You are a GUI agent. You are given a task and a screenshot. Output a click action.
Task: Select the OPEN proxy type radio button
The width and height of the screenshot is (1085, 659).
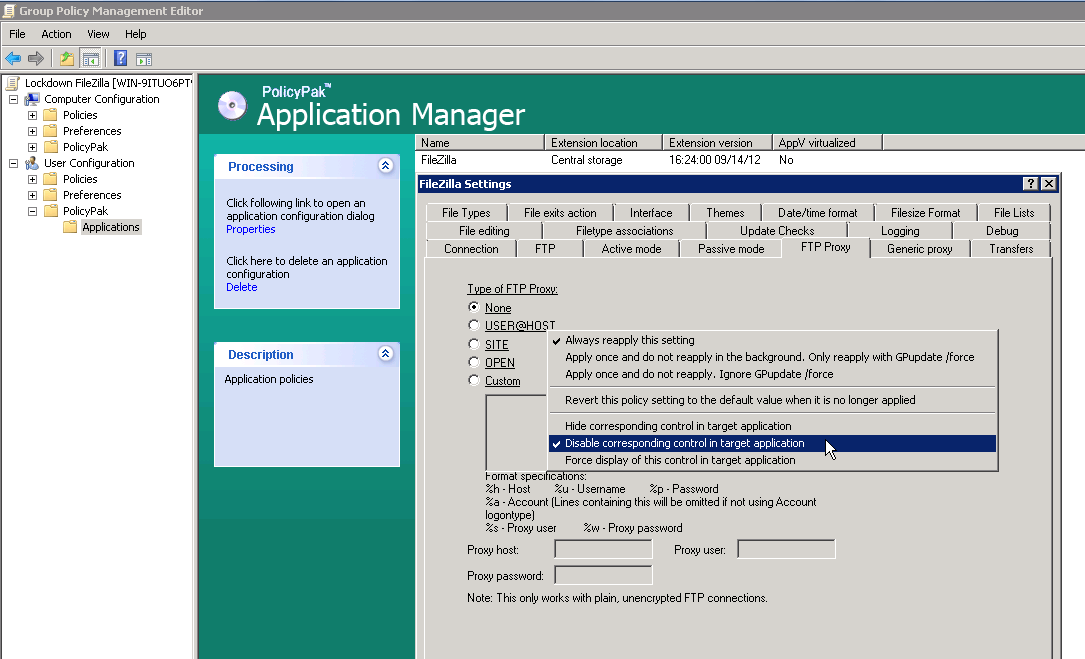click(474, 362)
